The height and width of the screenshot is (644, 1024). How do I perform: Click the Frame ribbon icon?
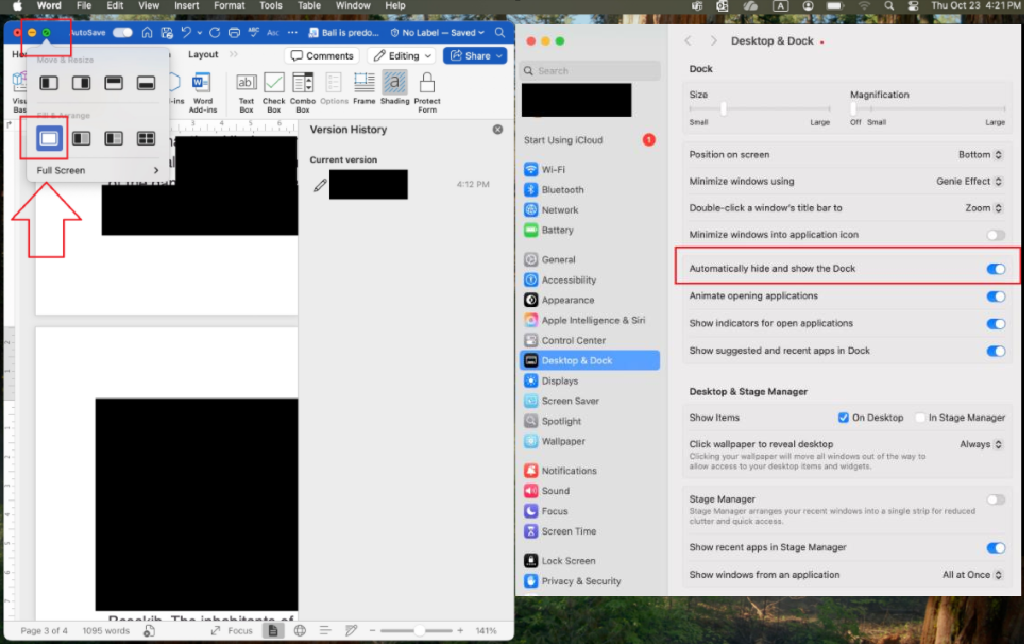pyautogui.click(x=364, y=88)
